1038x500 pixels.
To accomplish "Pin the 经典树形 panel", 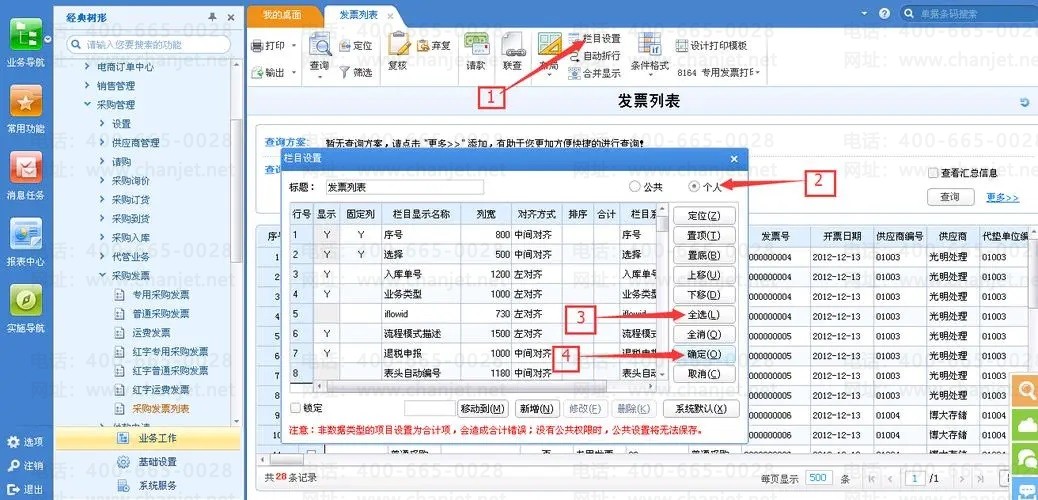I will pyautogui.click(x=211, y=17).
